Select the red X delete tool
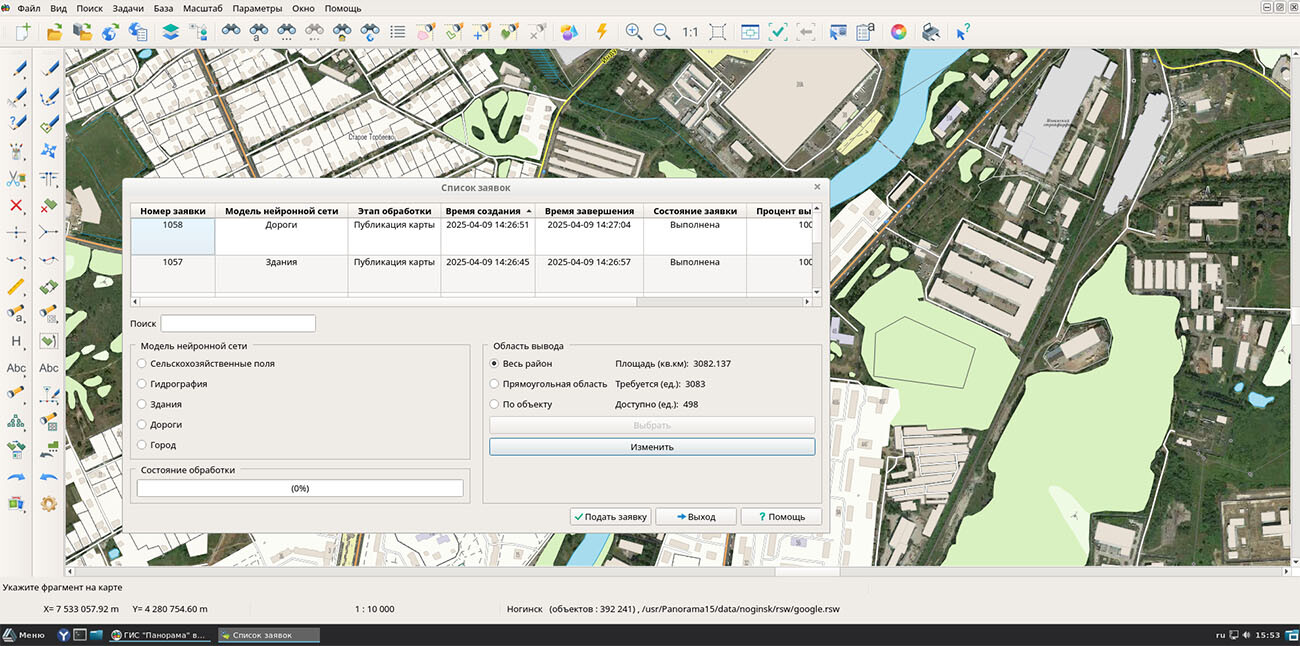This screenshot has height=646, width=1300. click(x=16, y=206)
